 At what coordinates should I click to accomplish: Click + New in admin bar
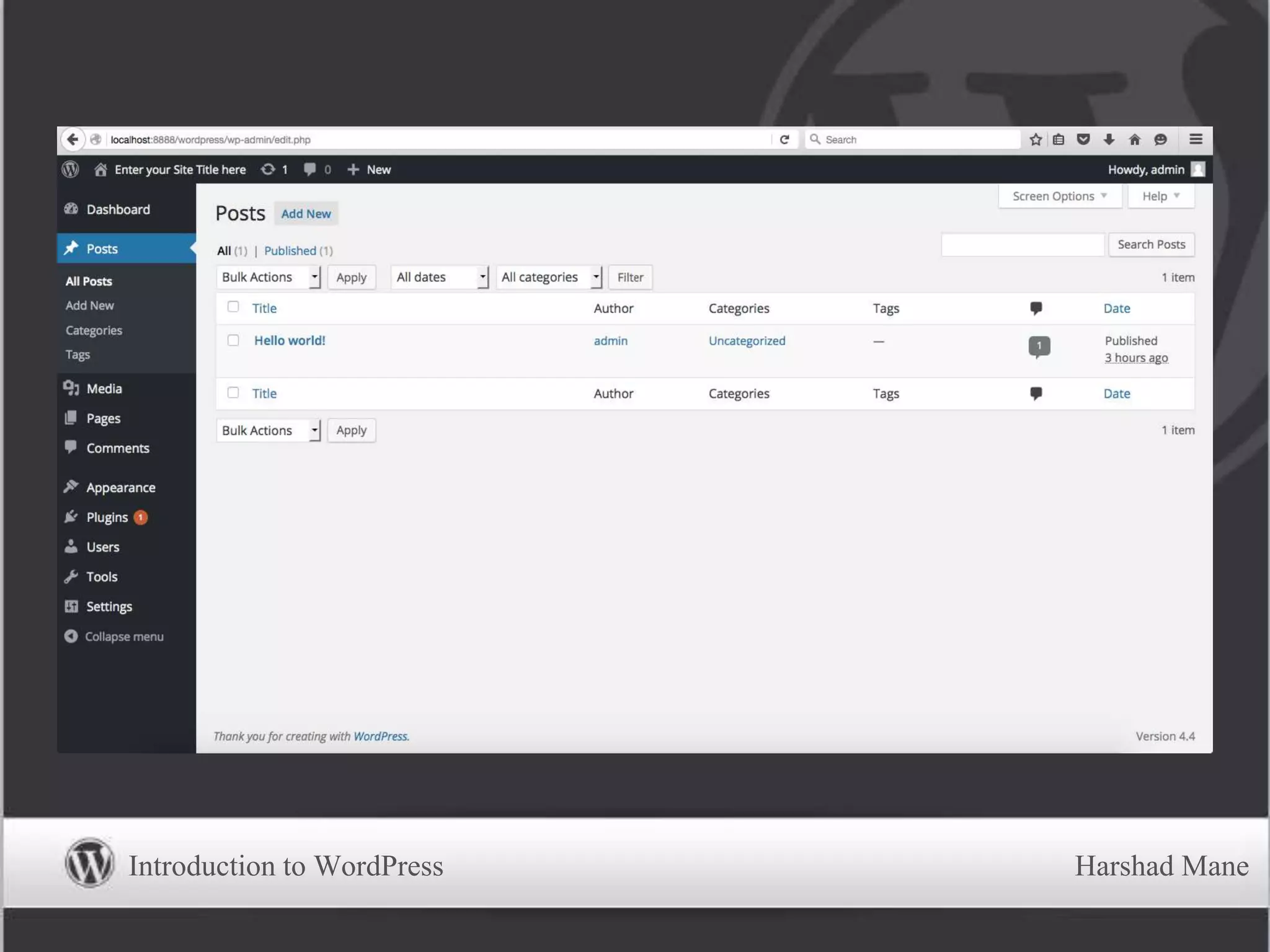click(369, 169)
